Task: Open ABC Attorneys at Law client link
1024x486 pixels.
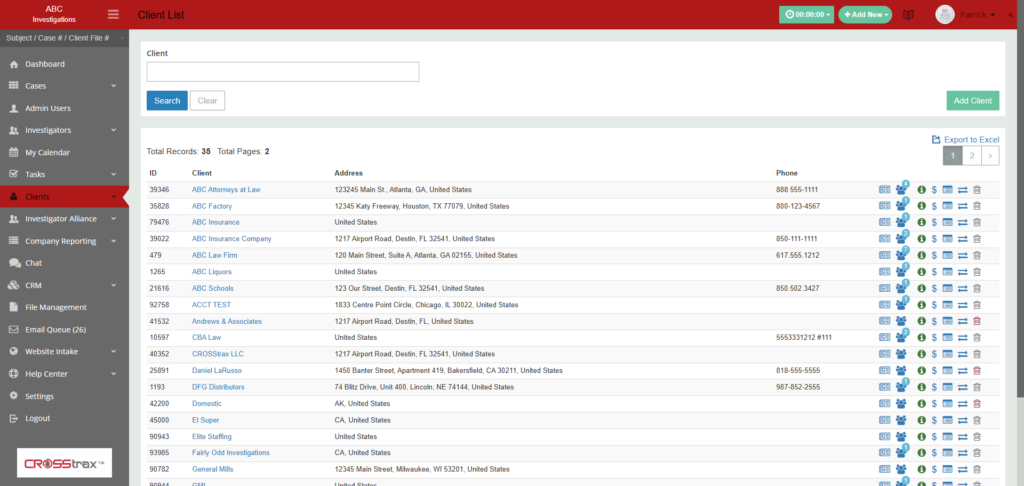Action: [x=226, y=189]
